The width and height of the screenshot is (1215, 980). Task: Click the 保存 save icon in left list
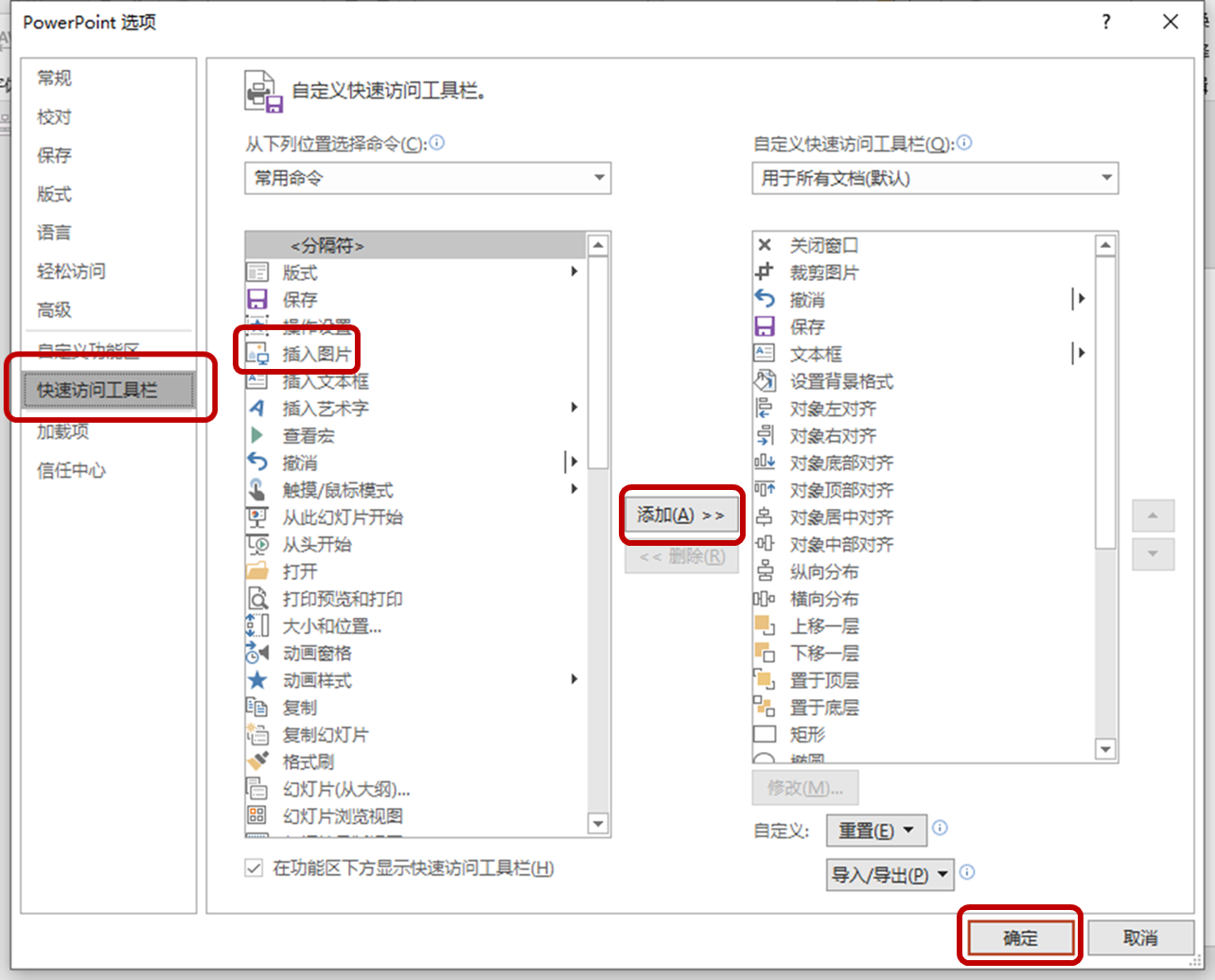coord(257,300)
